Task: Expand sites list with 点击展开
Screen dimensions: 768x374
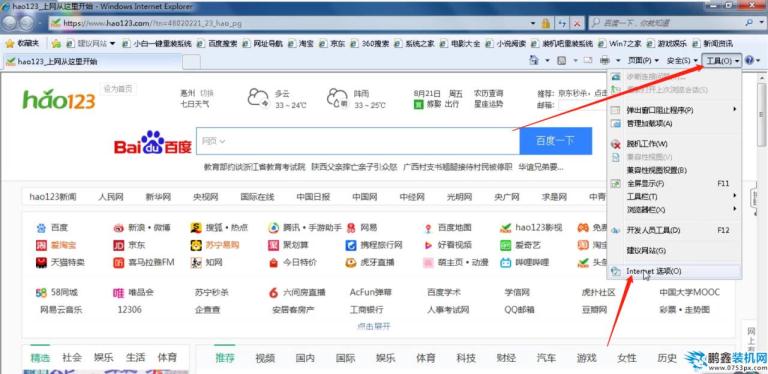Action: [374, 326]
